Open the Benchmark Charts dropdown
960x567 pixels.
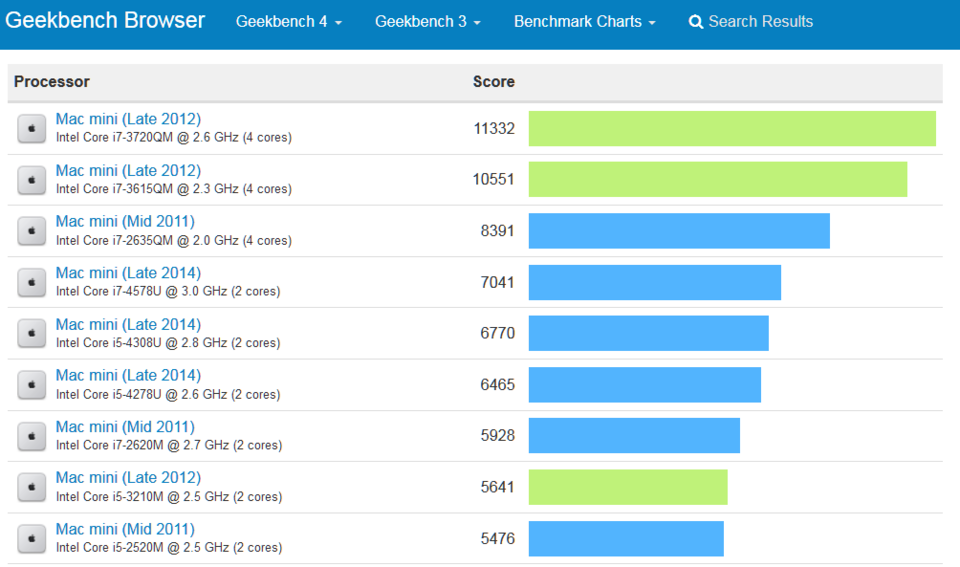click(585, 21)
